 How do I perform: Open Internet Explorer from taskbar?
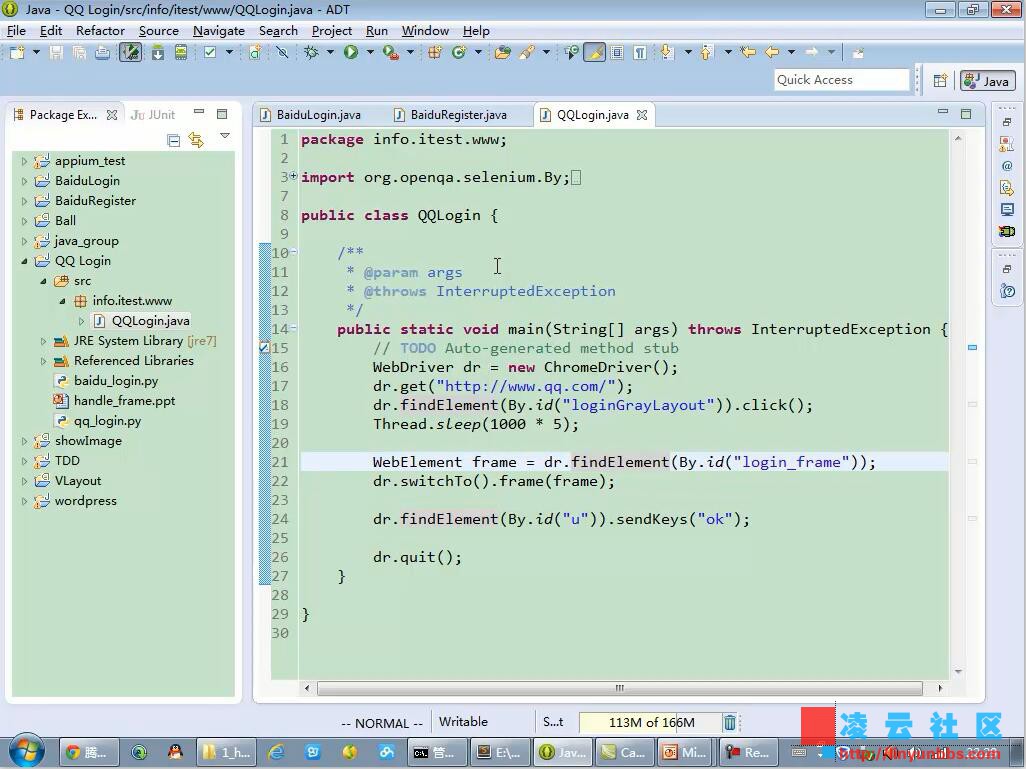point(276,753)
